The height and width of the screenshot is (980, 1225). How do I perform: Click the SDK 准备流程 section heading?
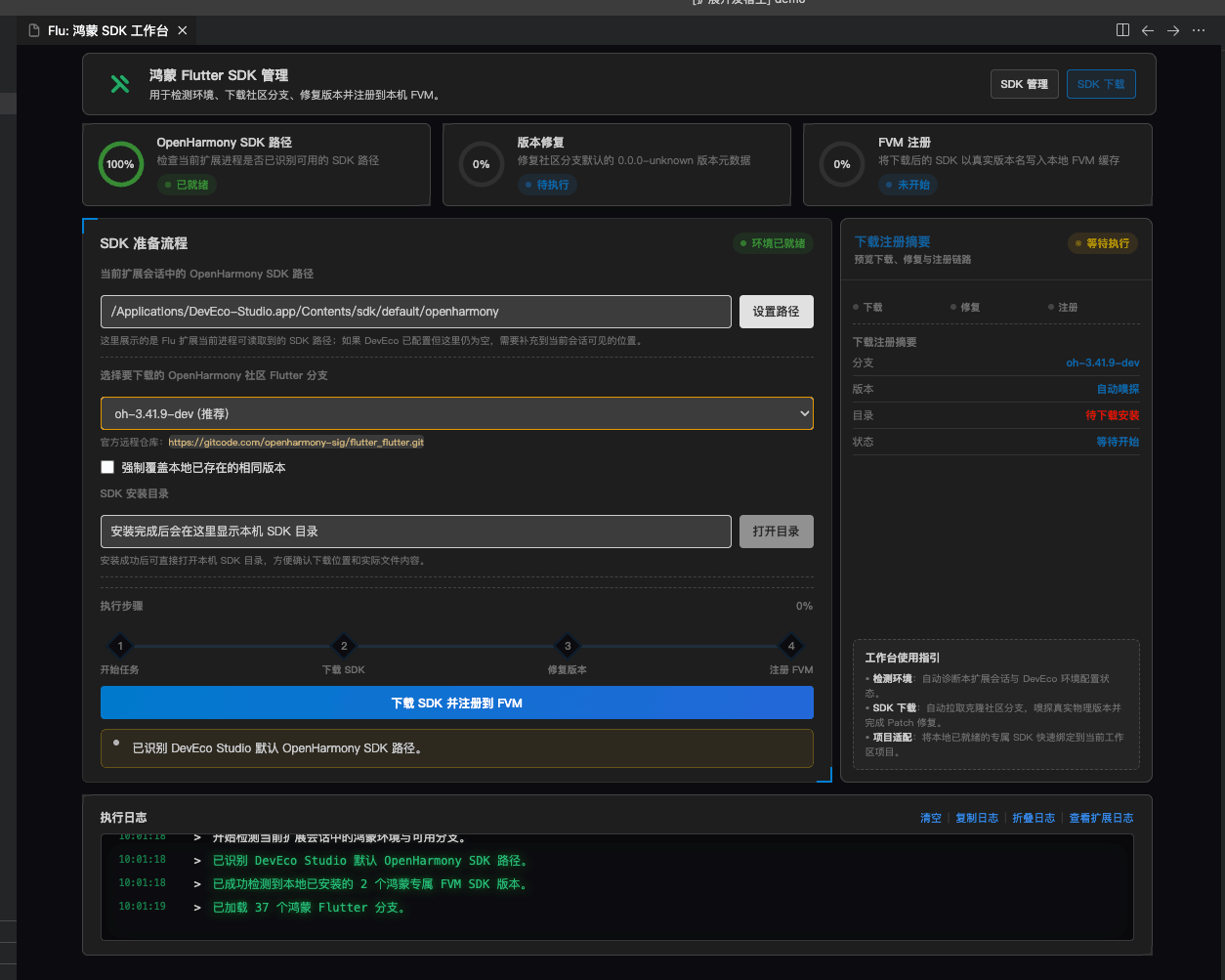coord(144,243)
